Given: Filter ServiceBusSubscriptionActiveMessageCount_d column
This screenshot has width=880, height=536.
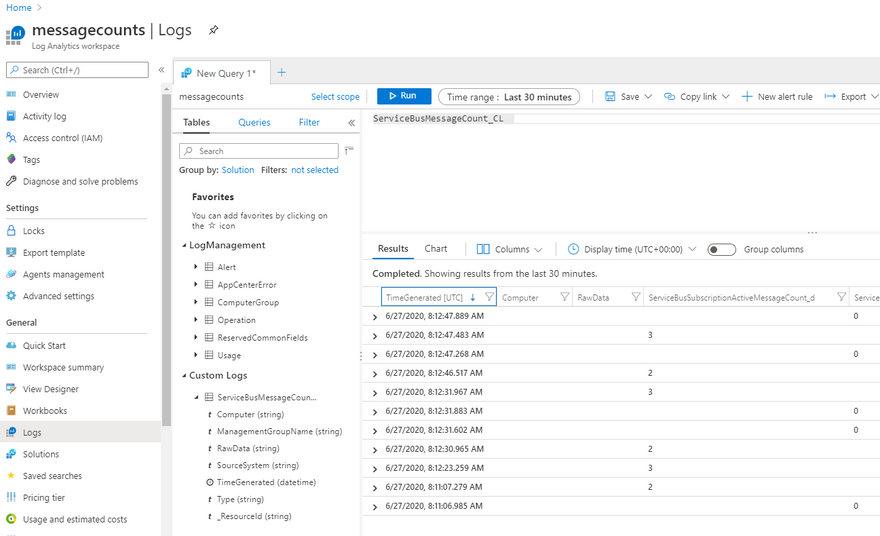Looking at the screenshot, I should click(x=841, y=297).
